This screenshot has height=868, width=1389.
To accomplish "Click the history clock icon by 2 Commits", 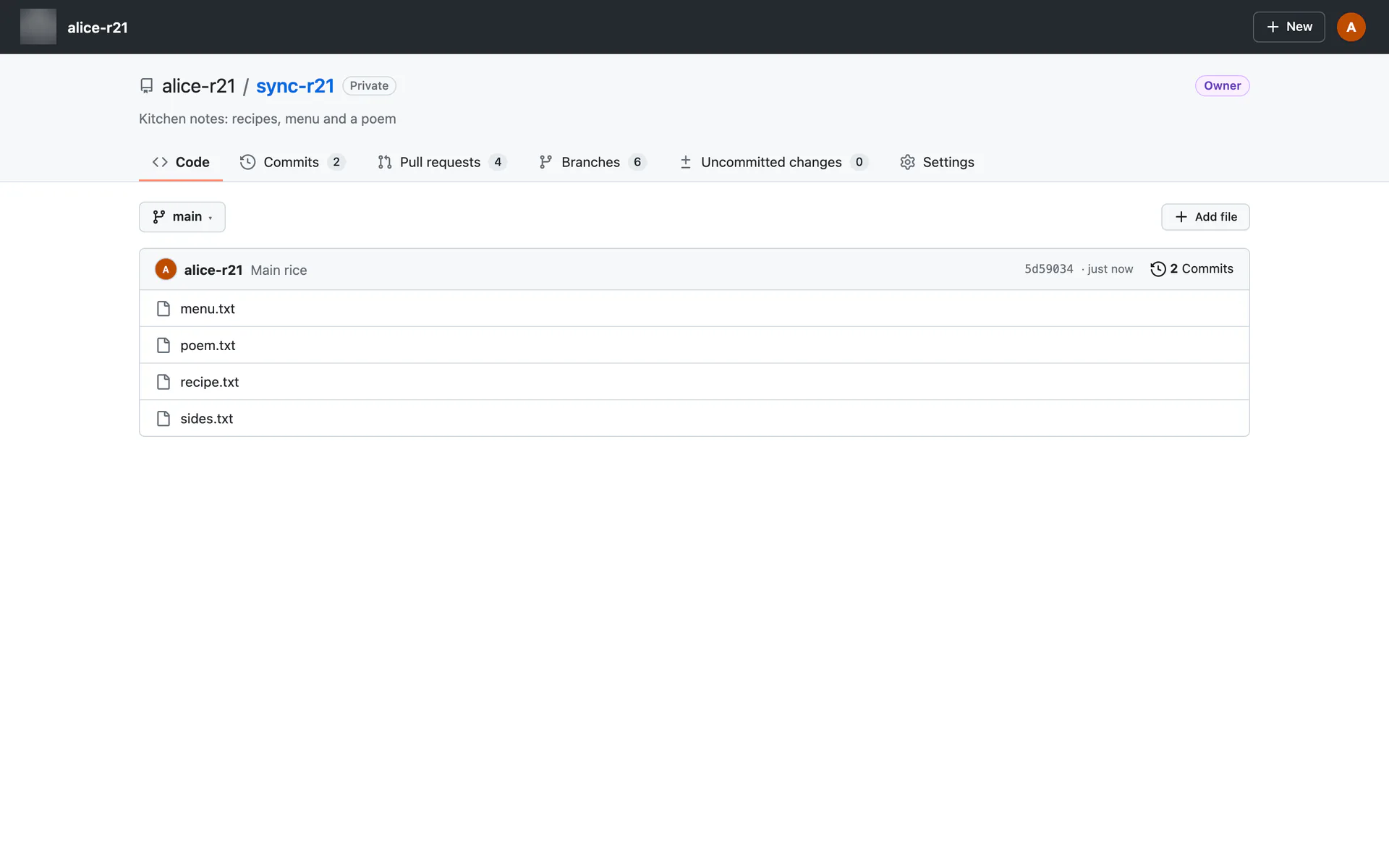I will pos(1157,269).
